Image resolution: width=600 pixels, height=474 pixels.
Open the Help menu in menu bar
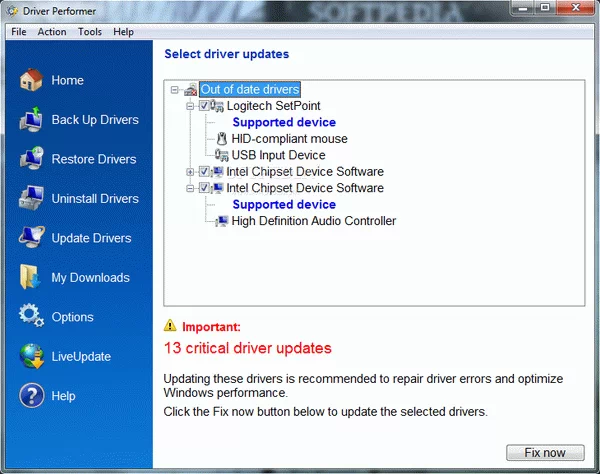click(x=123, y=32)
